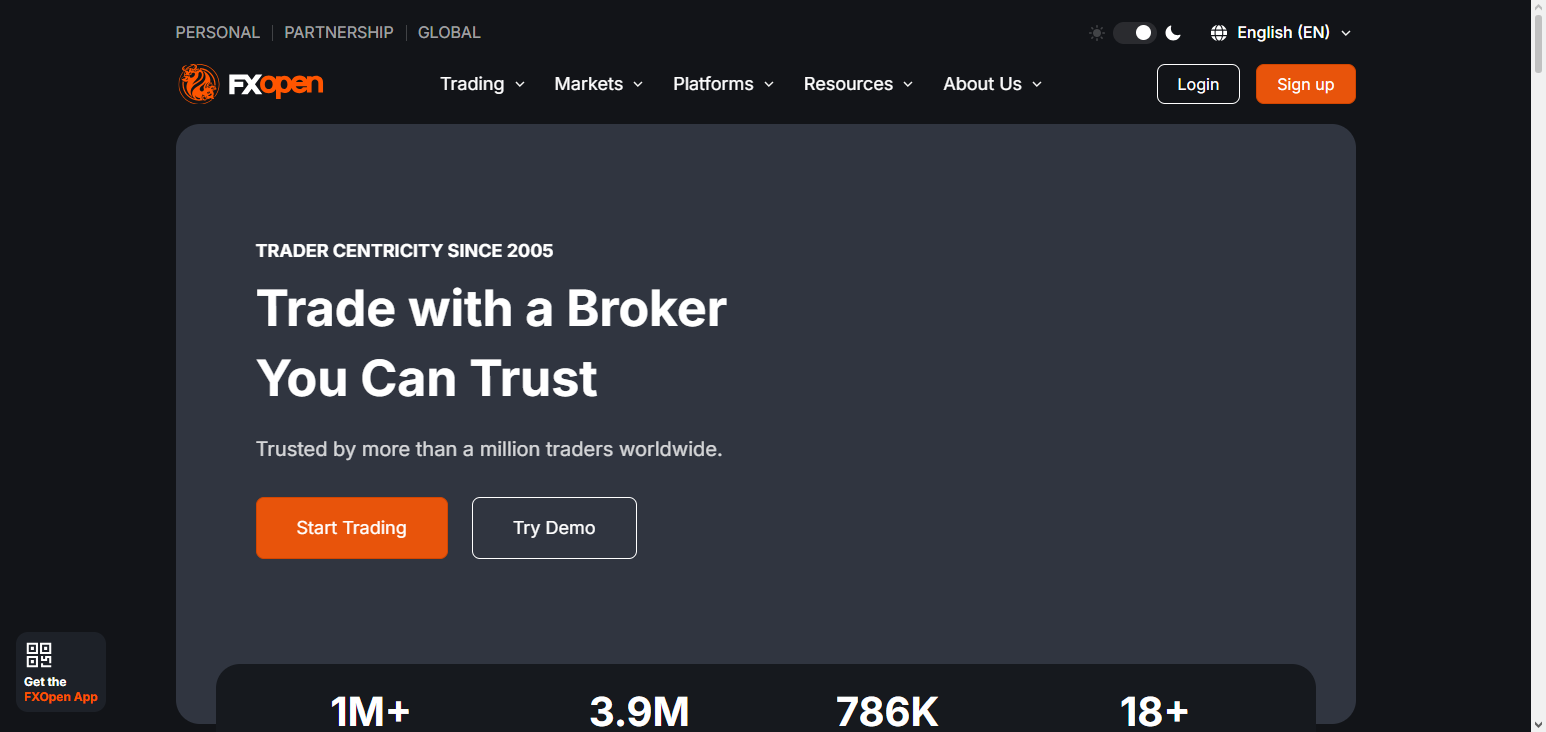This screenshot has height=732, width=1546.
Task: Go to the GLOBAL section
Action: coord(449,33)
